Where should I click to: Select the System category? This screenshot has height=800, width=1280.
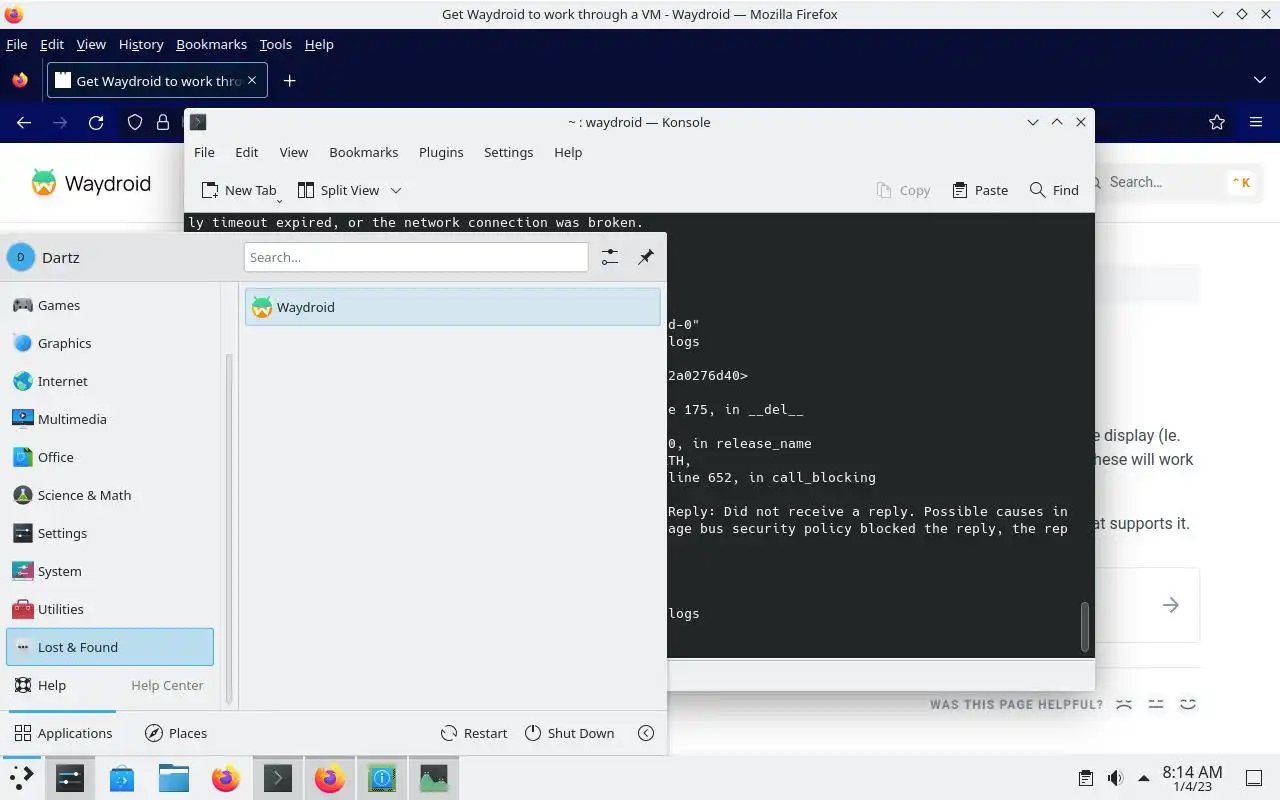(110, 571)
